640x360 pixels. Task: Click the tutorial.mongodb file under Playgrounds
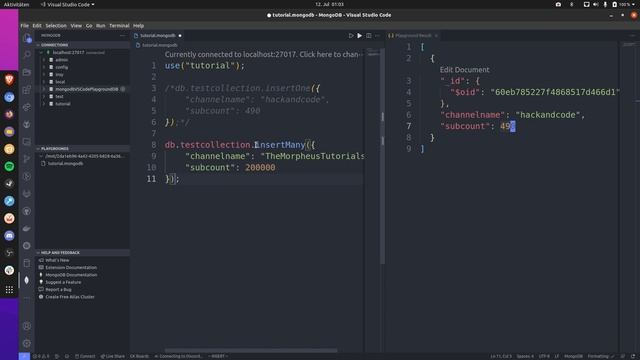click(x=65, y=163)
